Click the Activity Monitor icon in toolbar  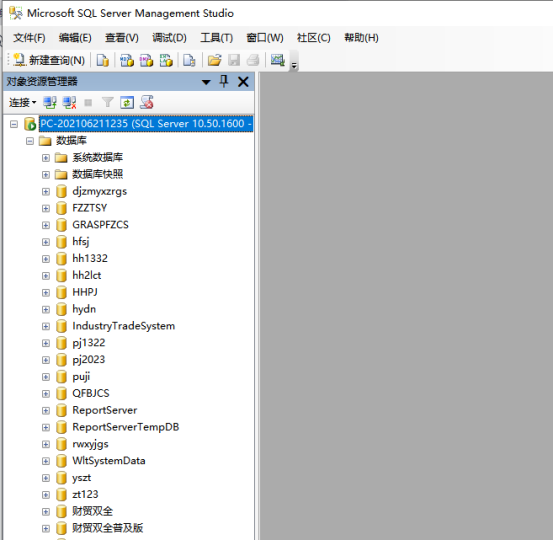coord(278,60)
